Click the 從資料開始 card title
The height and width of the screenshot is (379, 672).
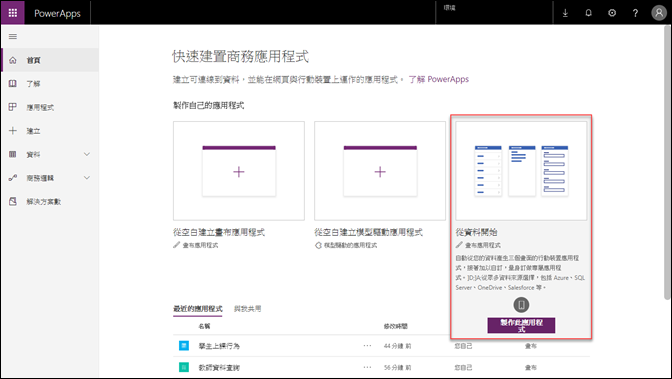(x=476, y=232)
